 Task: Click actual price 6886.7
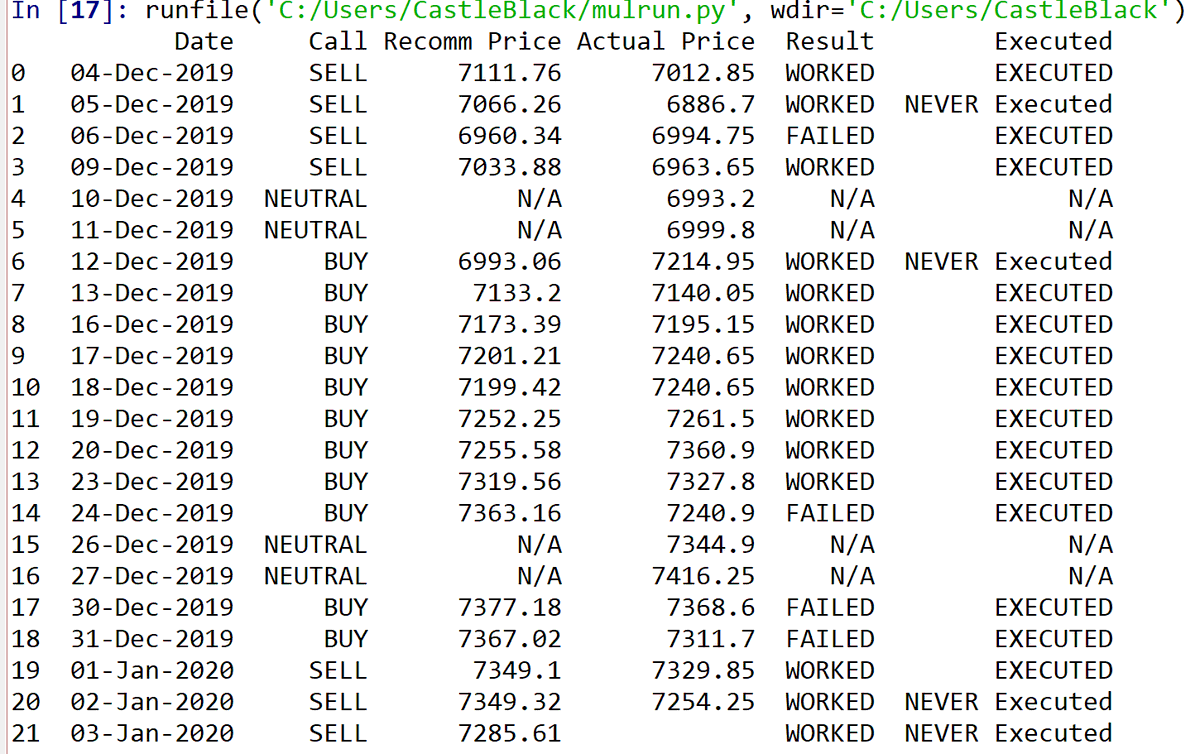711,105
